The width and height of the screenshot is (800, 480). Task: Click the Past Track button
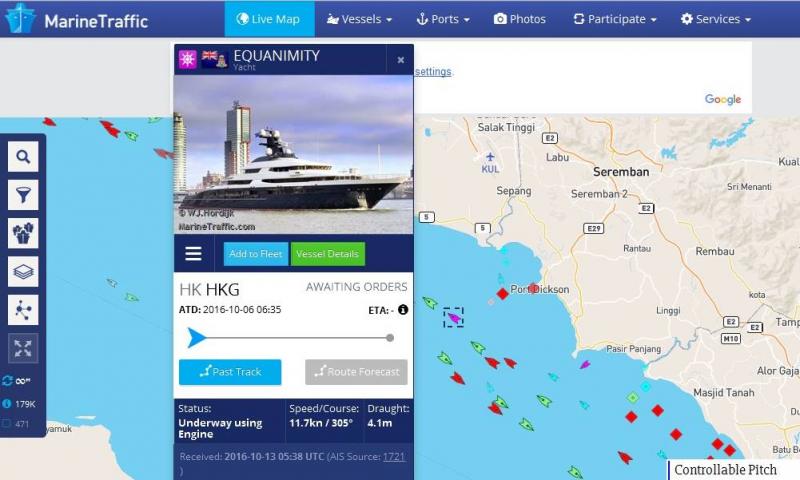click(230, 372)
